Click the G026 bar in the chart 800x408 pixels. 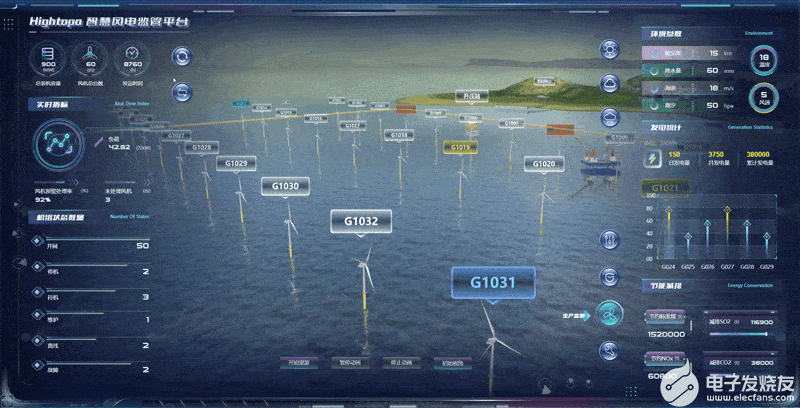708,240
